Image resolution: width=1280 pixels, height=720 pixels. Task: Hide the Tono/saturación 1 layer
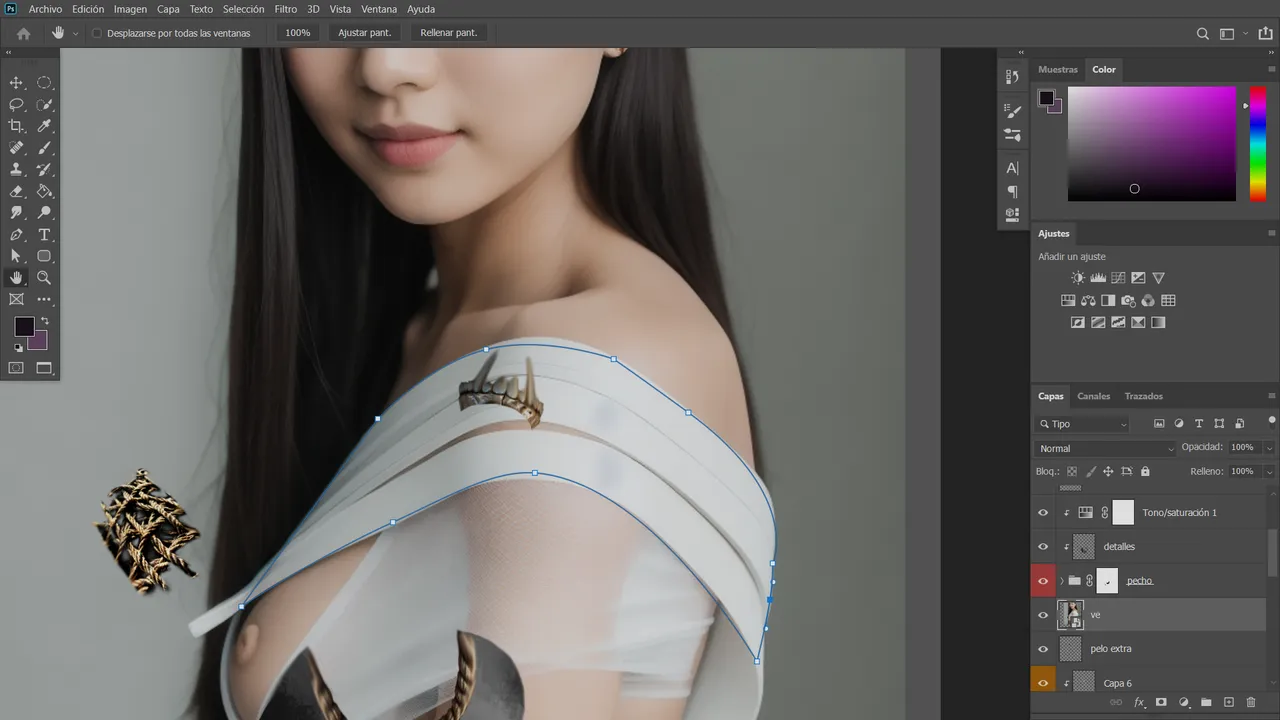click(x=1043, y=513)
